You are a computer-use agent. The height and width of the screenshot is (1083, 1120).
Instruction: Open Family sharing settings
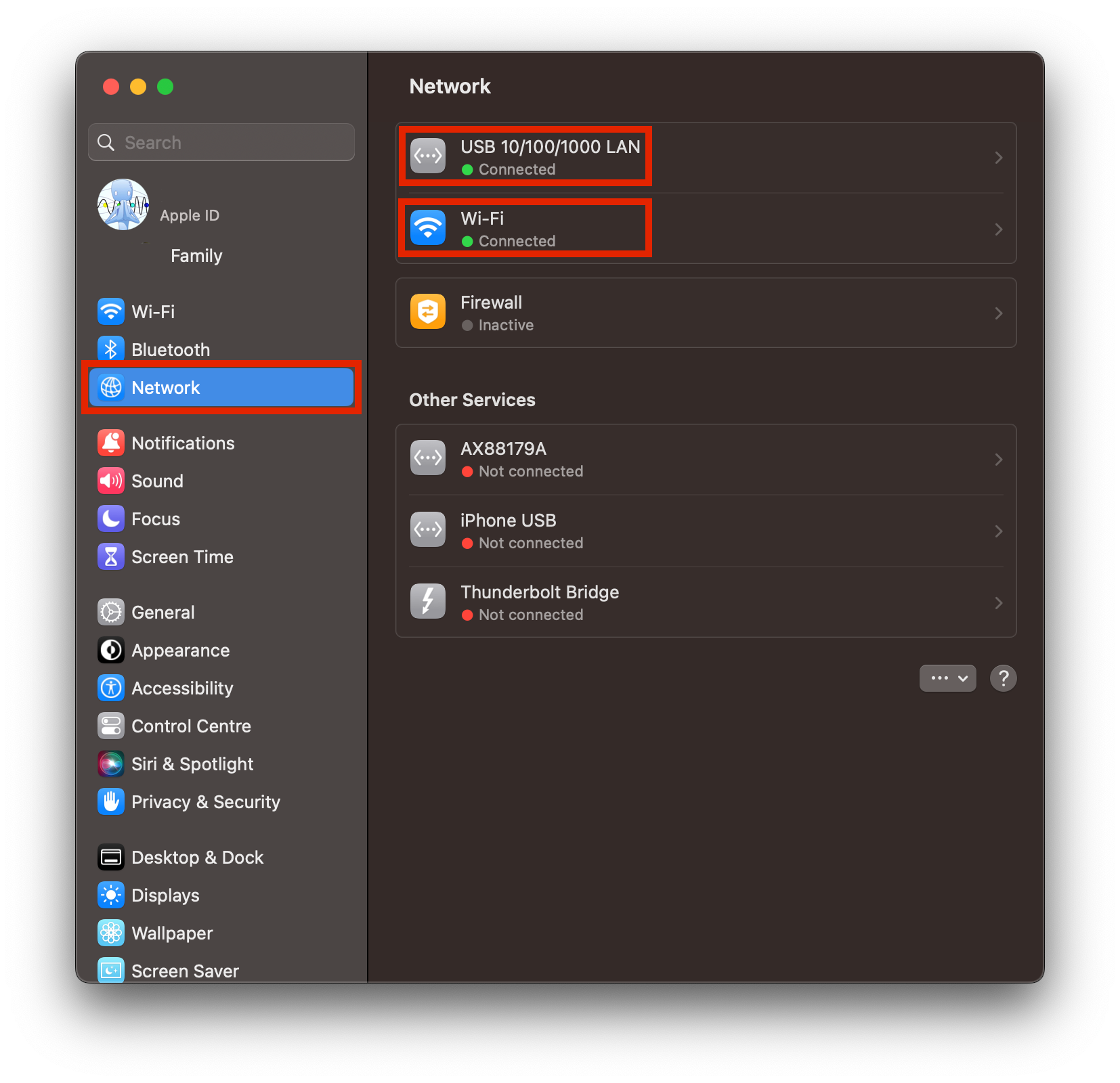[x=196, y=256]
